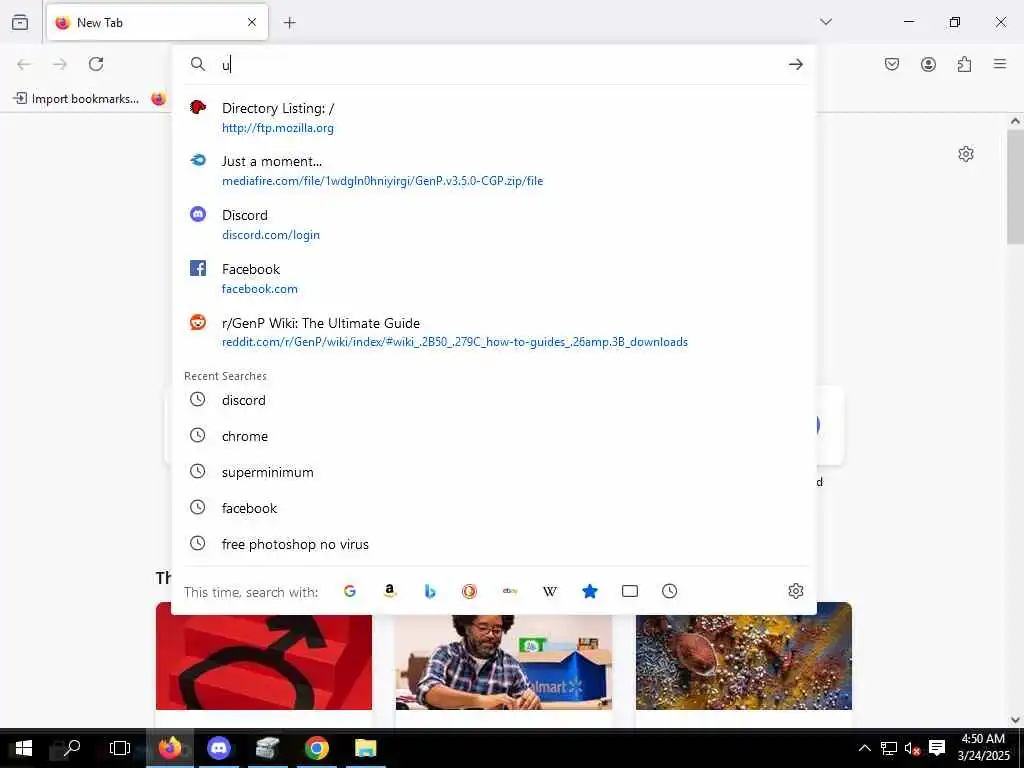Open Windows taskbar search

tap(72, 748)
